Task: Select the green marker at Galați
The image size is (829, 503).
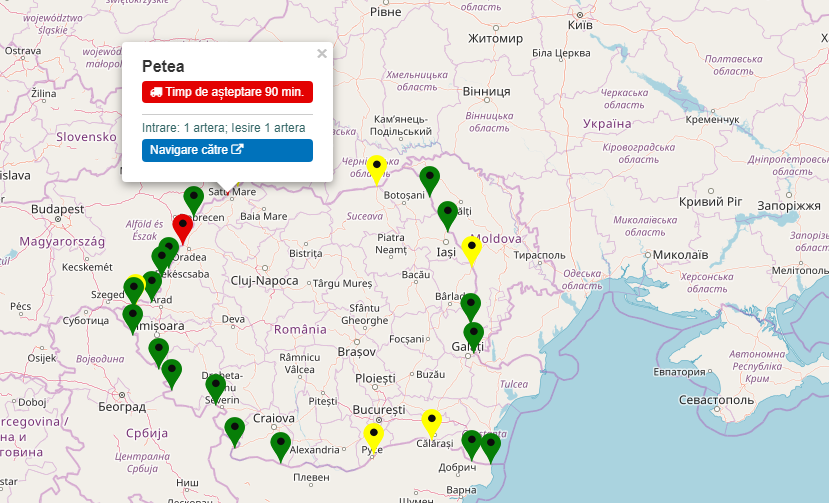Action: (474, 336)
